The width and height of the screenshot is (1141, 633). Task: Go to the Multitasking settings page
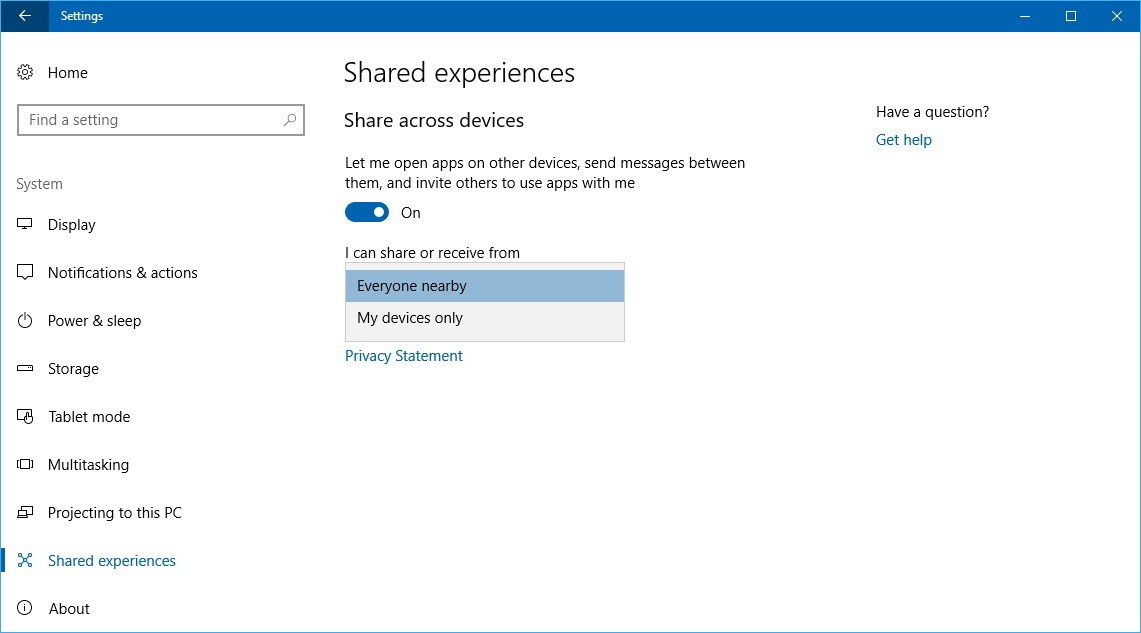coord(88,465)
